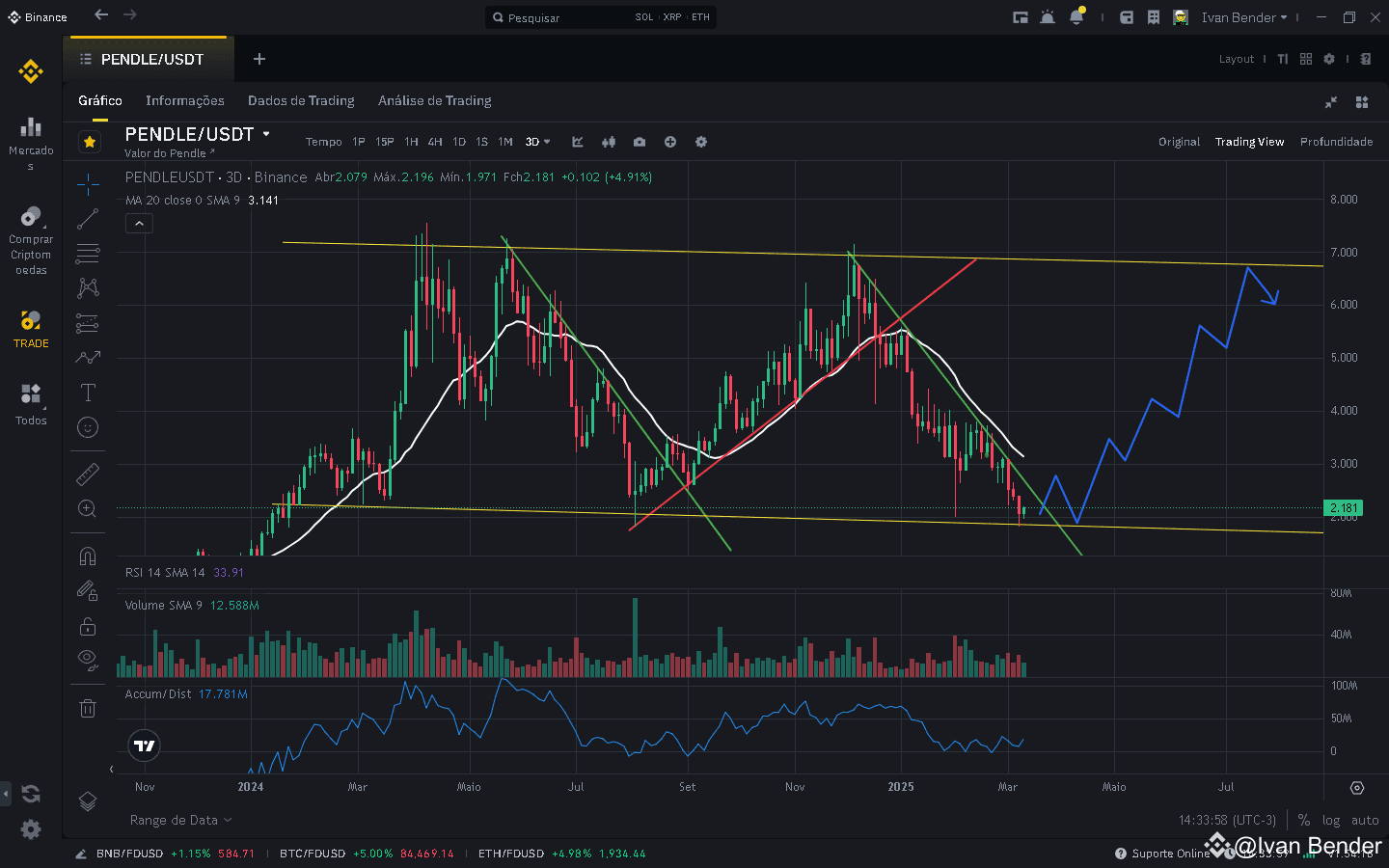Open the Análise de Trading tab
Image resolution: width=1389 pixels, height=868 pixels.
click(434, 100)
